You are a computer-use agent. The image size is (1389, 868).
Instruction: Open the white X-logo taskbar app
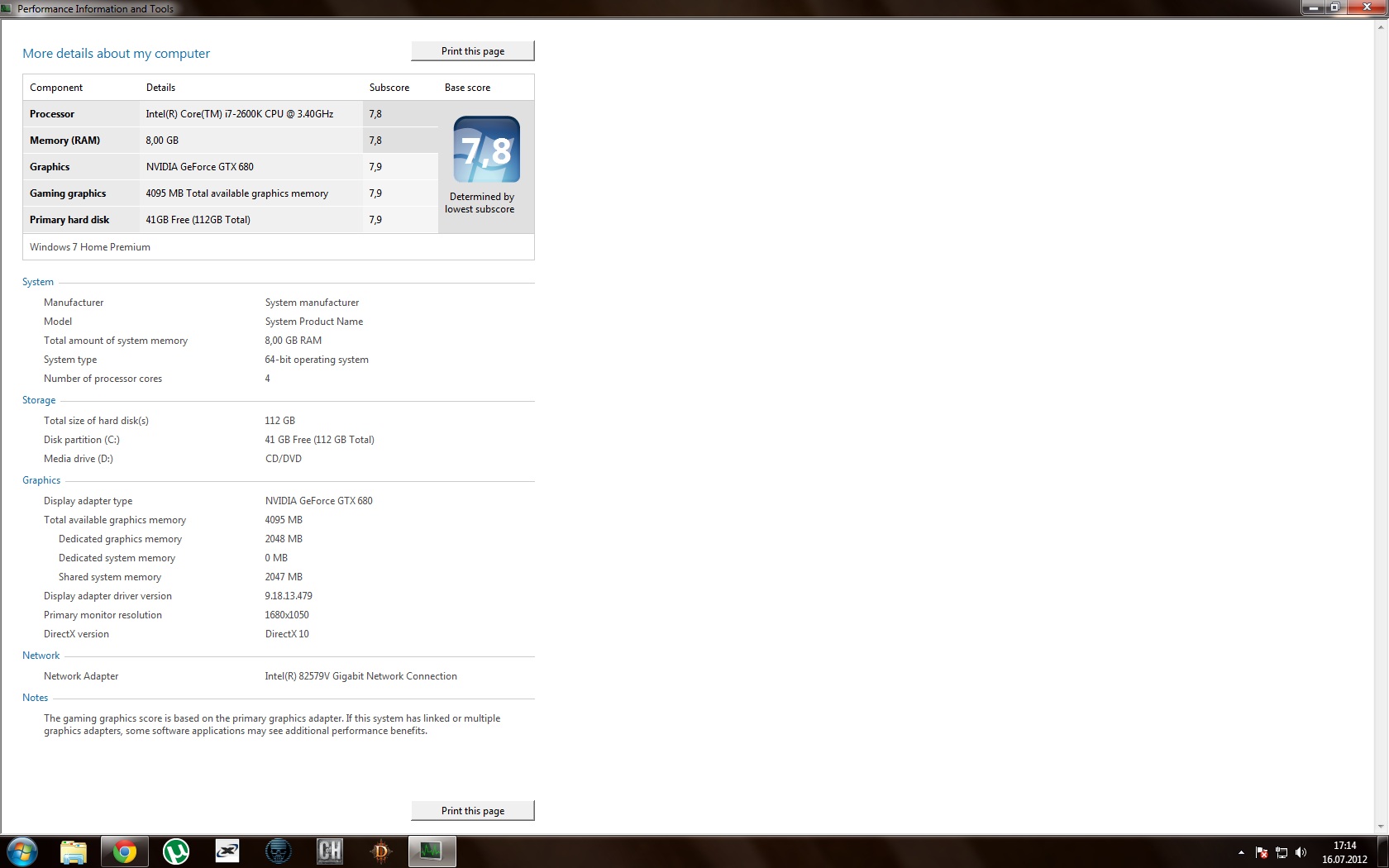point(227,851)
